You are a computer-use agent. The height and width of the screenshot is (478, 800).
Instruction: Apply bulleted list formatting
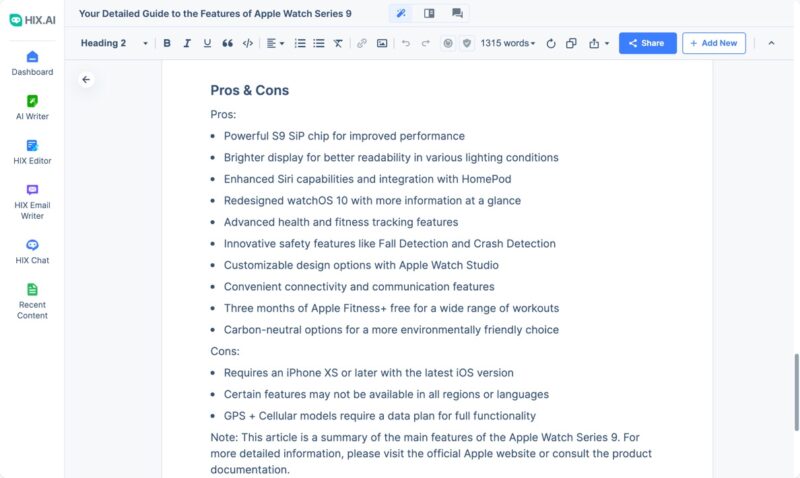(319, 43)
